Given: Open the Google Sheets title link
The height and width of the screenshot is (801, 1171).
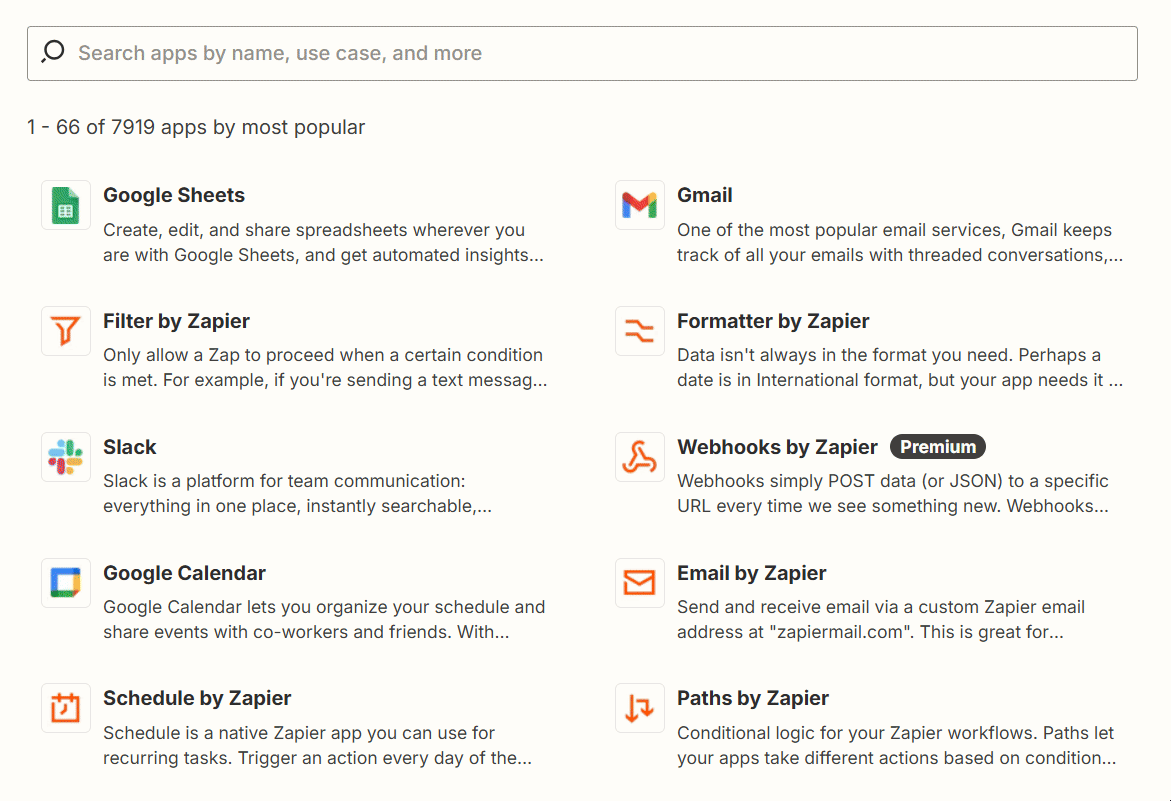Looking at the screenshot, I should tap(174, 196).
